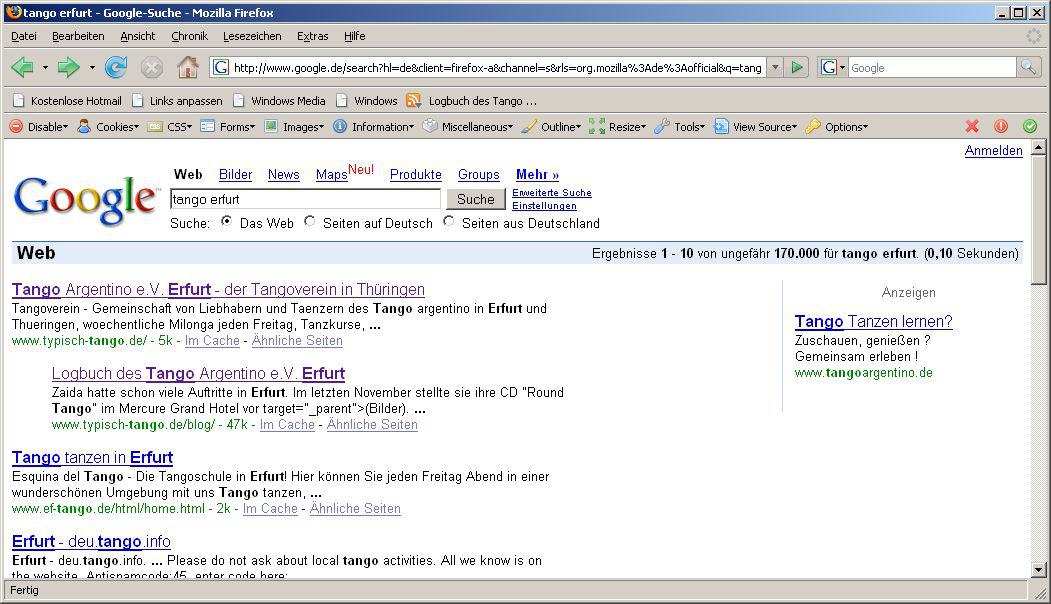1051x604 pixels.
Task: Choose Seiten aus Deutschland radio option
Action: tap(449, 222)
